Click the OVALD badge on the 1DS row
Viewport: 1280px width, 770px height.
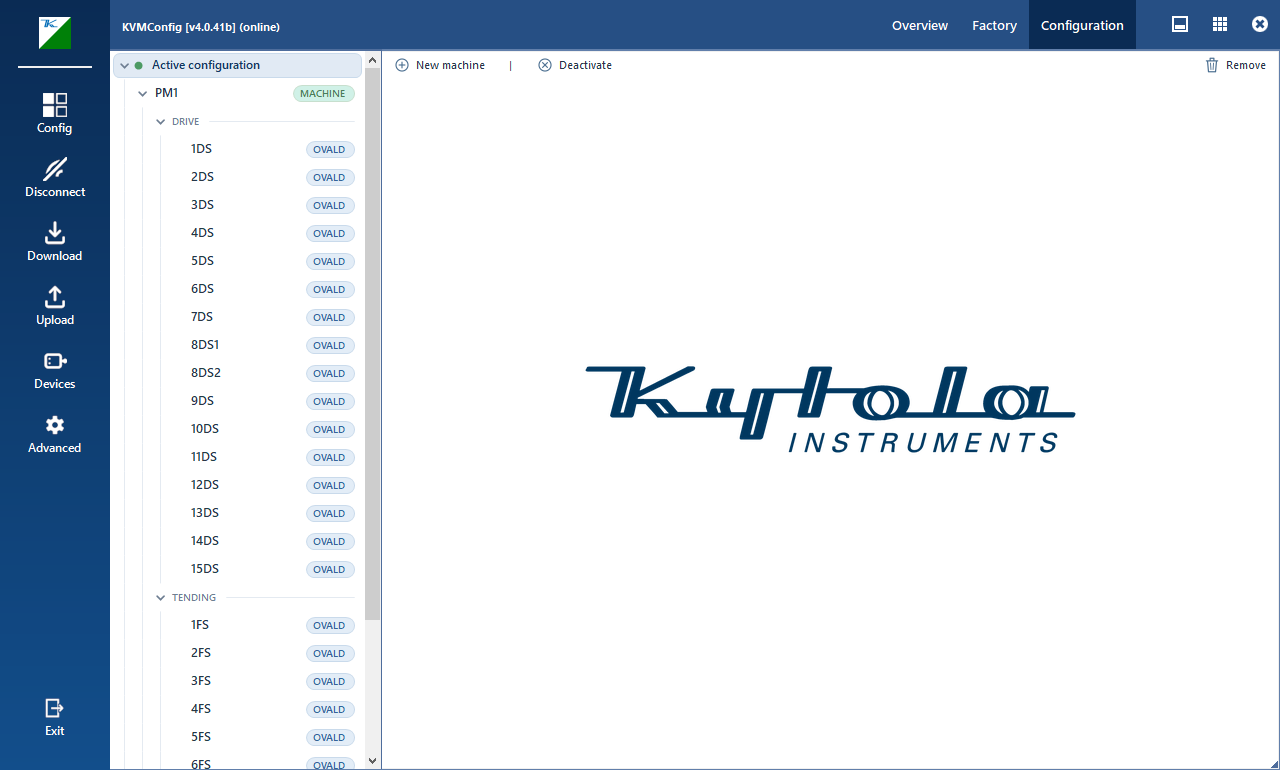330,150
